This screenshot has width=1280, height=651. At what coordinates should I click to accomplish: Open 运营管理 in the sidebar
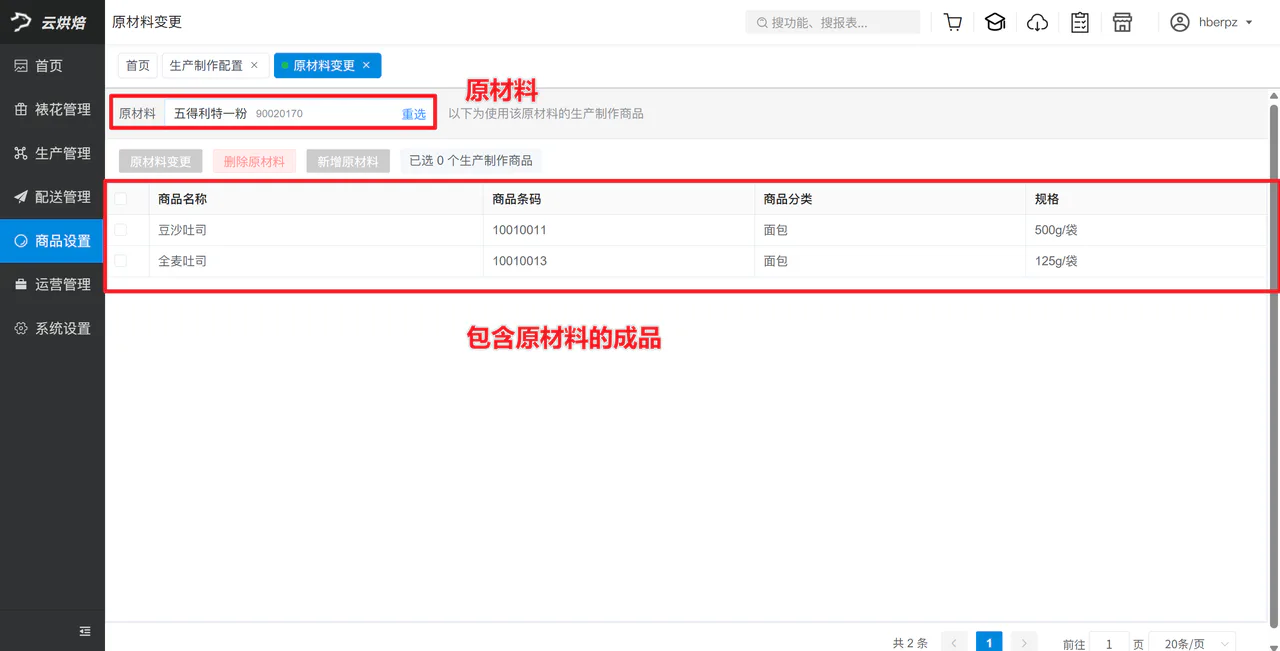(x=52, y=284)
